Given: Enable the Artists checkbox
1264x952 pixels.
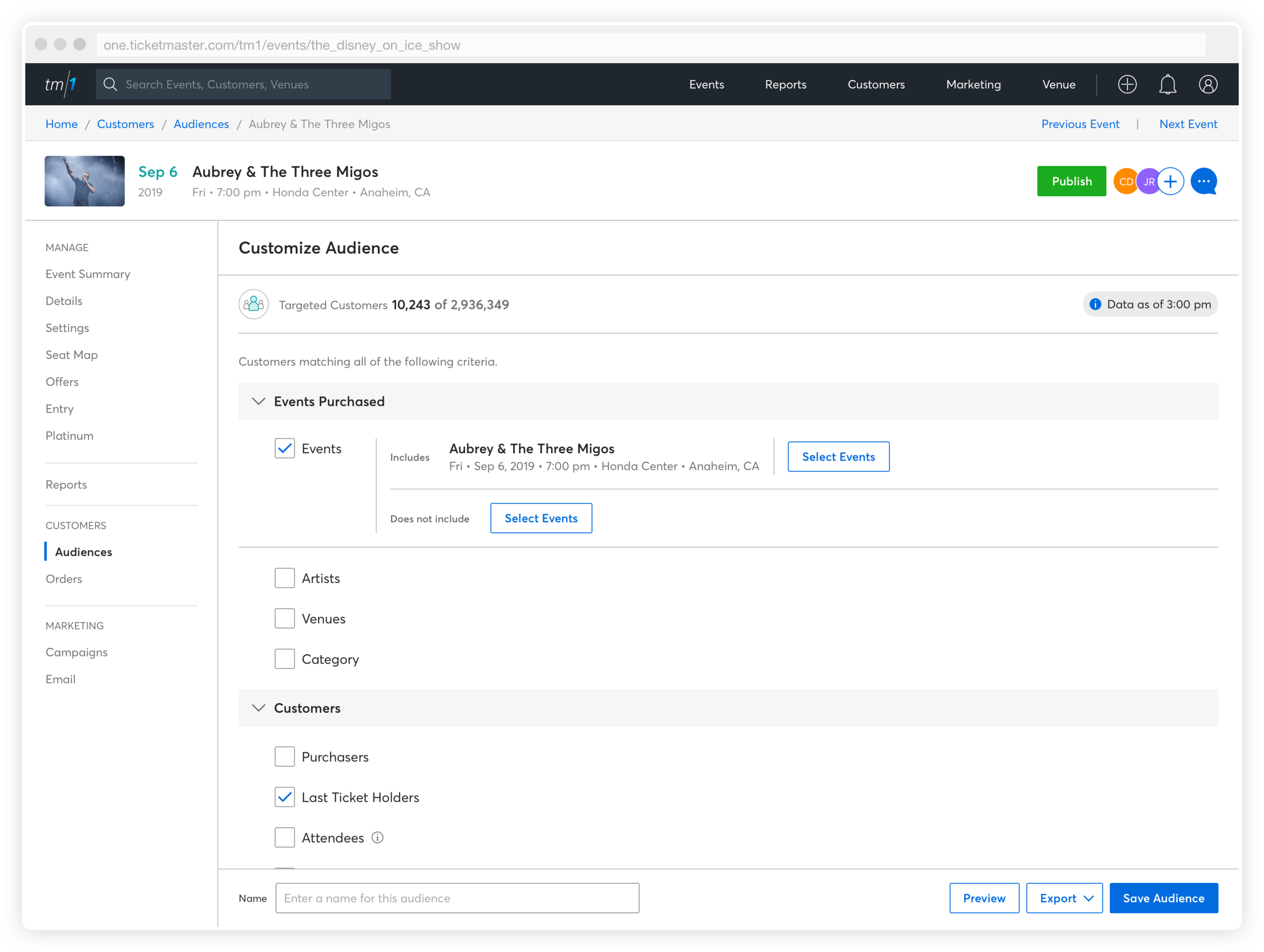Looking at the screenshot, I should (x=285, y=578).
